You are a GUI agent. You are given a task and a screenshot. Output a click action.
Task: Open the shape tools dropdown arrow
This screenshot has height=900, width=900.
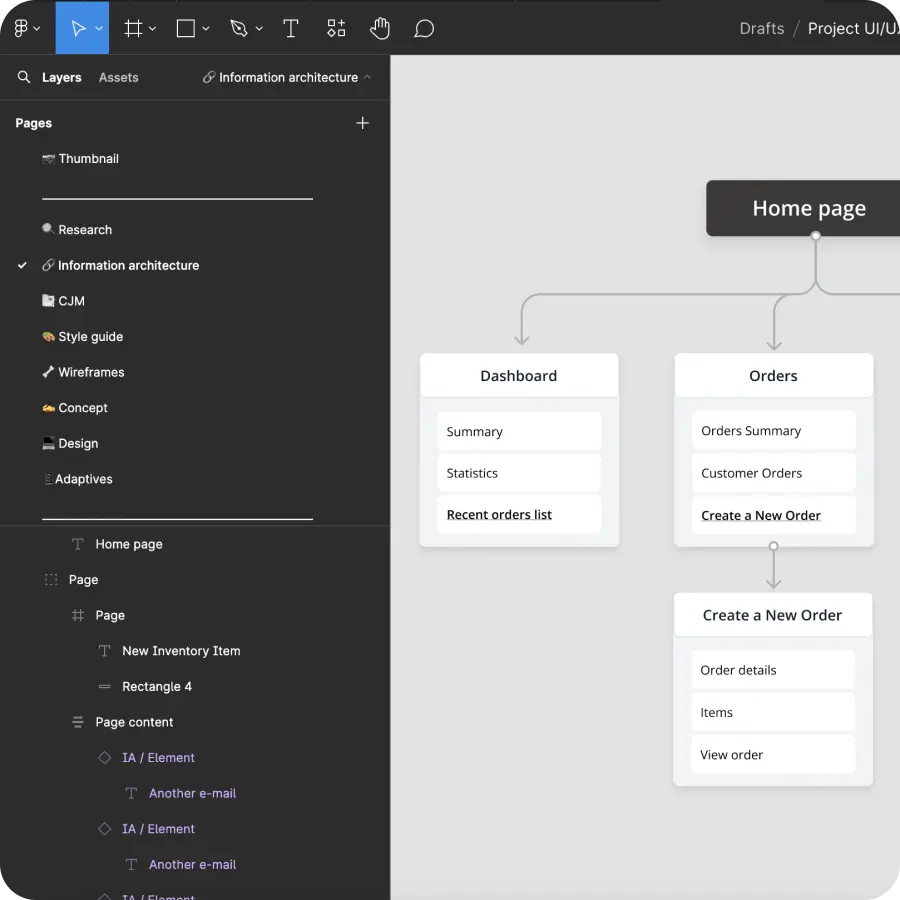click(x=206, y=28)
